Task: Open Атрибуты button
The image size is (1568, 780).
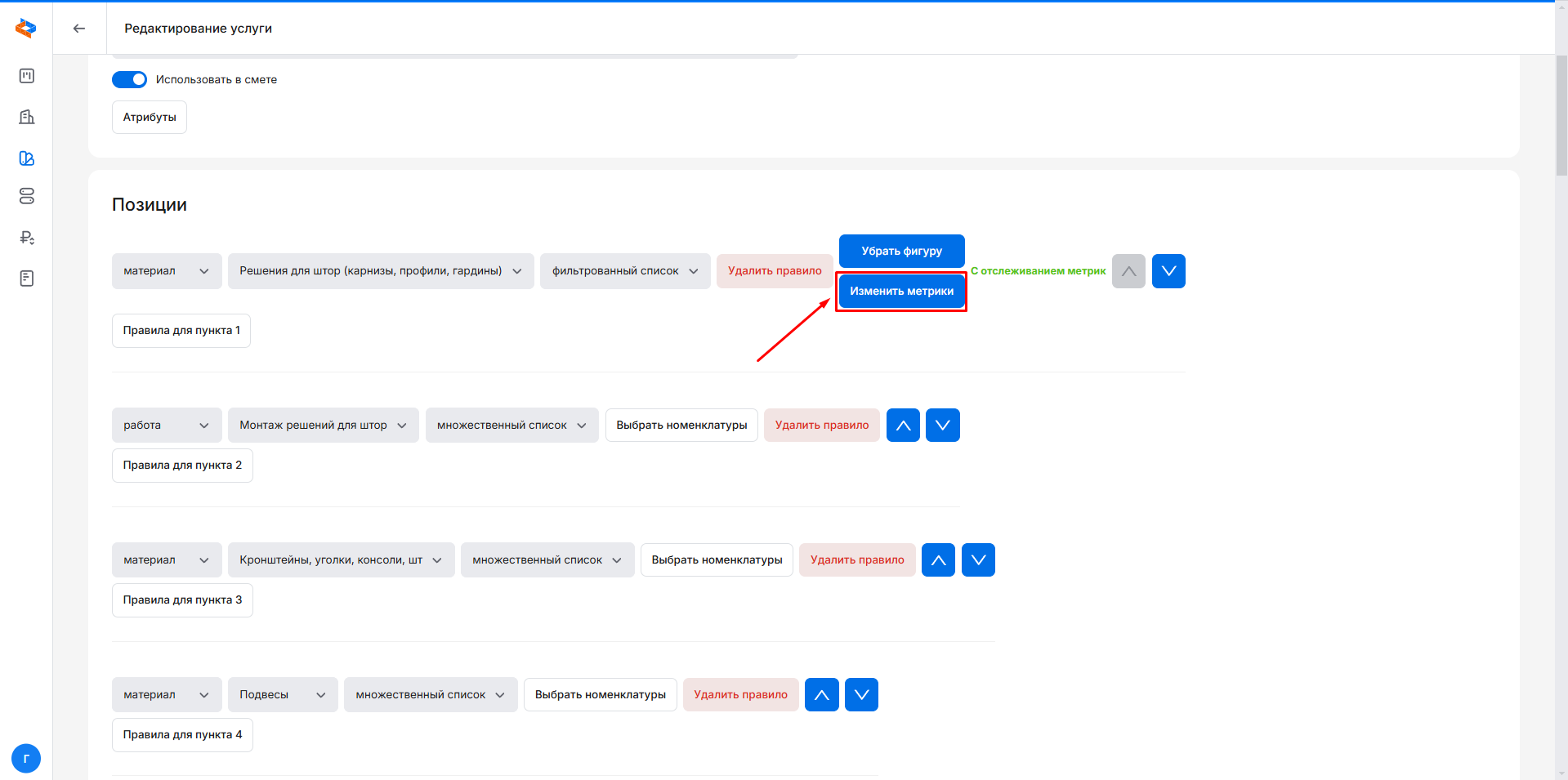Action: point(150,118)
